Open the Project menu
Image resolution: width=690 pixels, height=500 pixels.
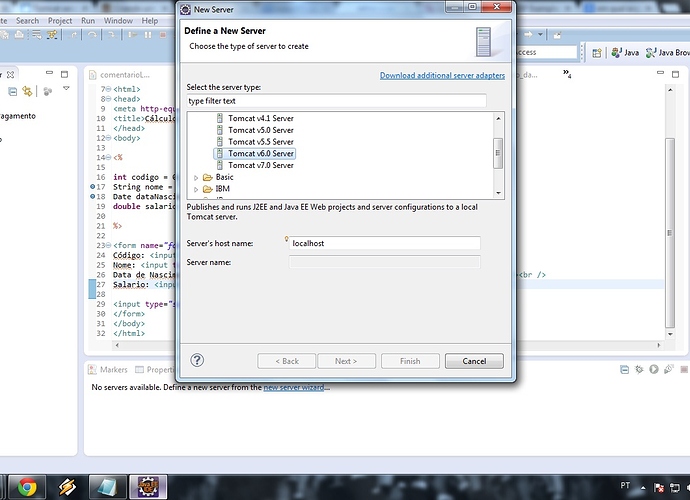tap(60, 21)
